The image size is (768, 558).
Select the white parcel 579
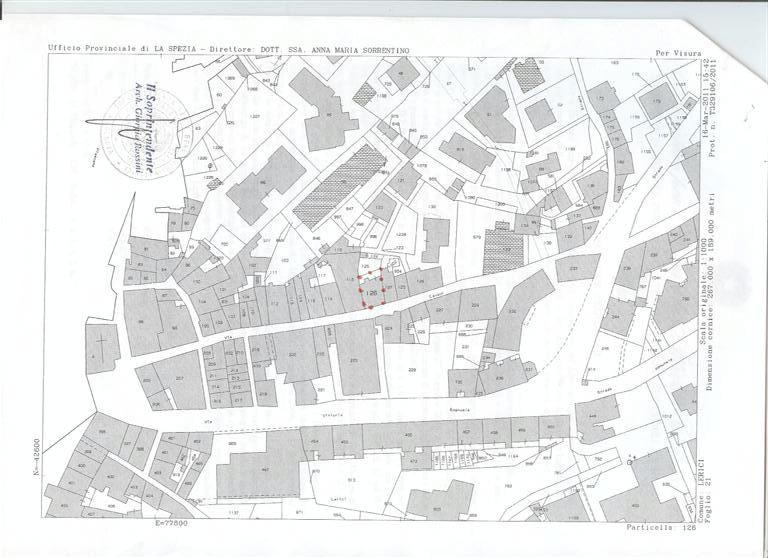476,237
